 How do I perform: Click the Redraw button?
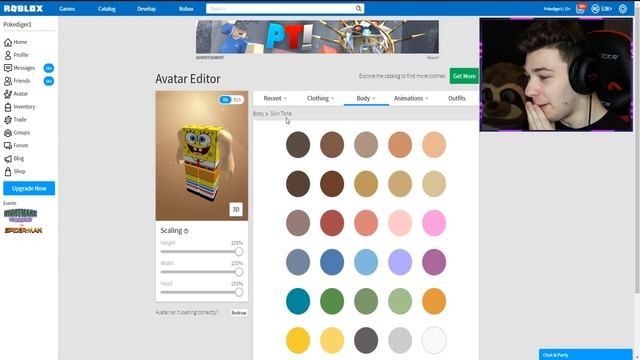[238, 313]
